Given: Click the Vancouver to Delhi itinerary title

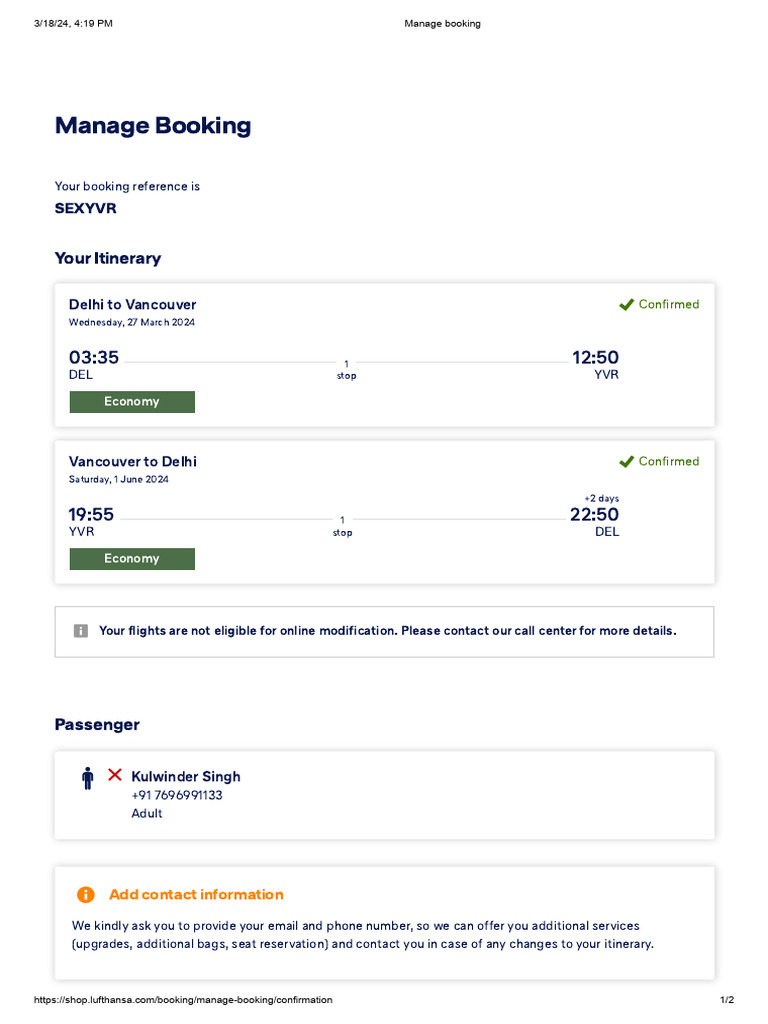Looking at the screenshot, I should 133,461.
